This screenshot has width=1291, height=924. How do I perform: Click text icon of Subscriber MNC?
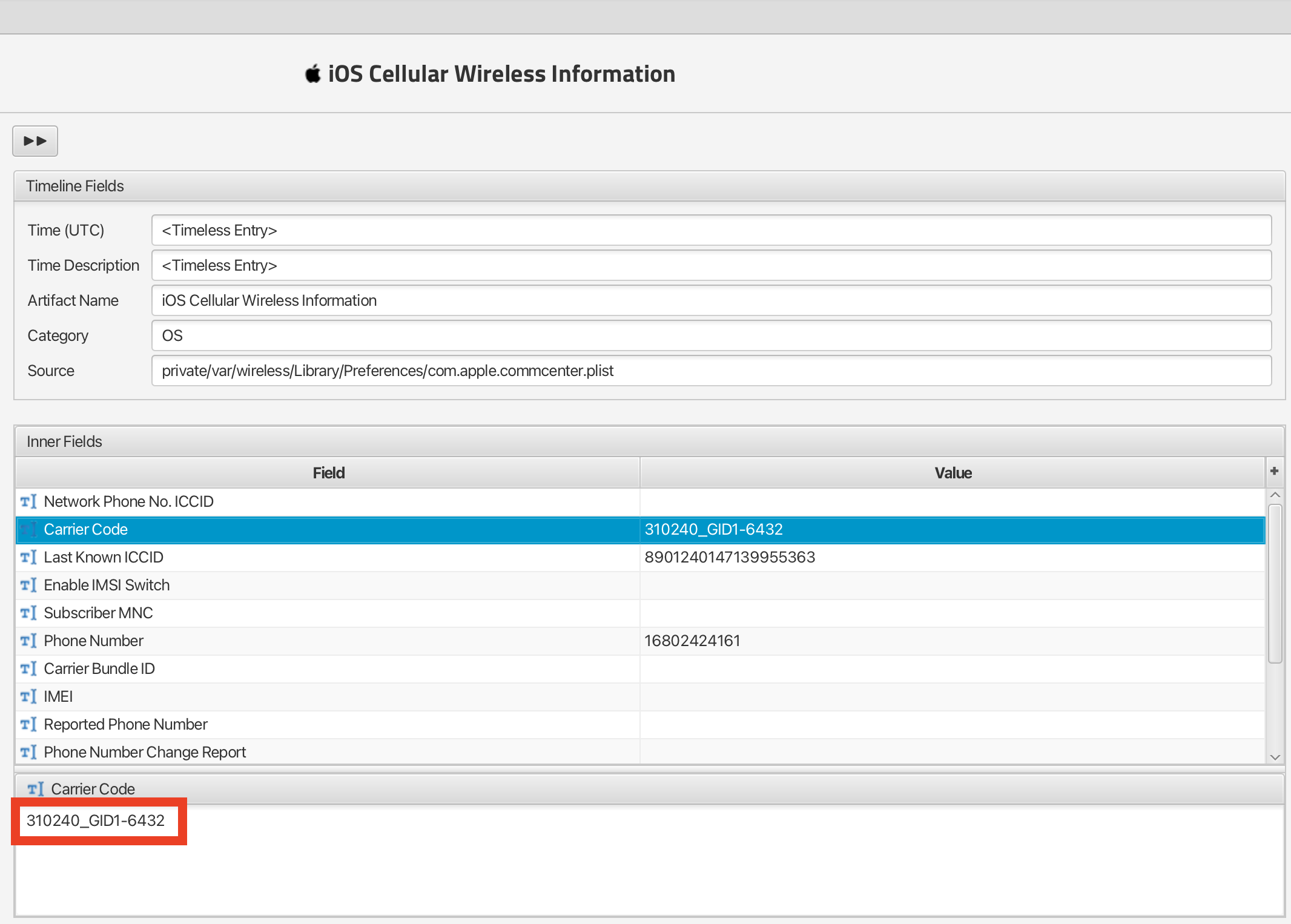click(28, 613)
